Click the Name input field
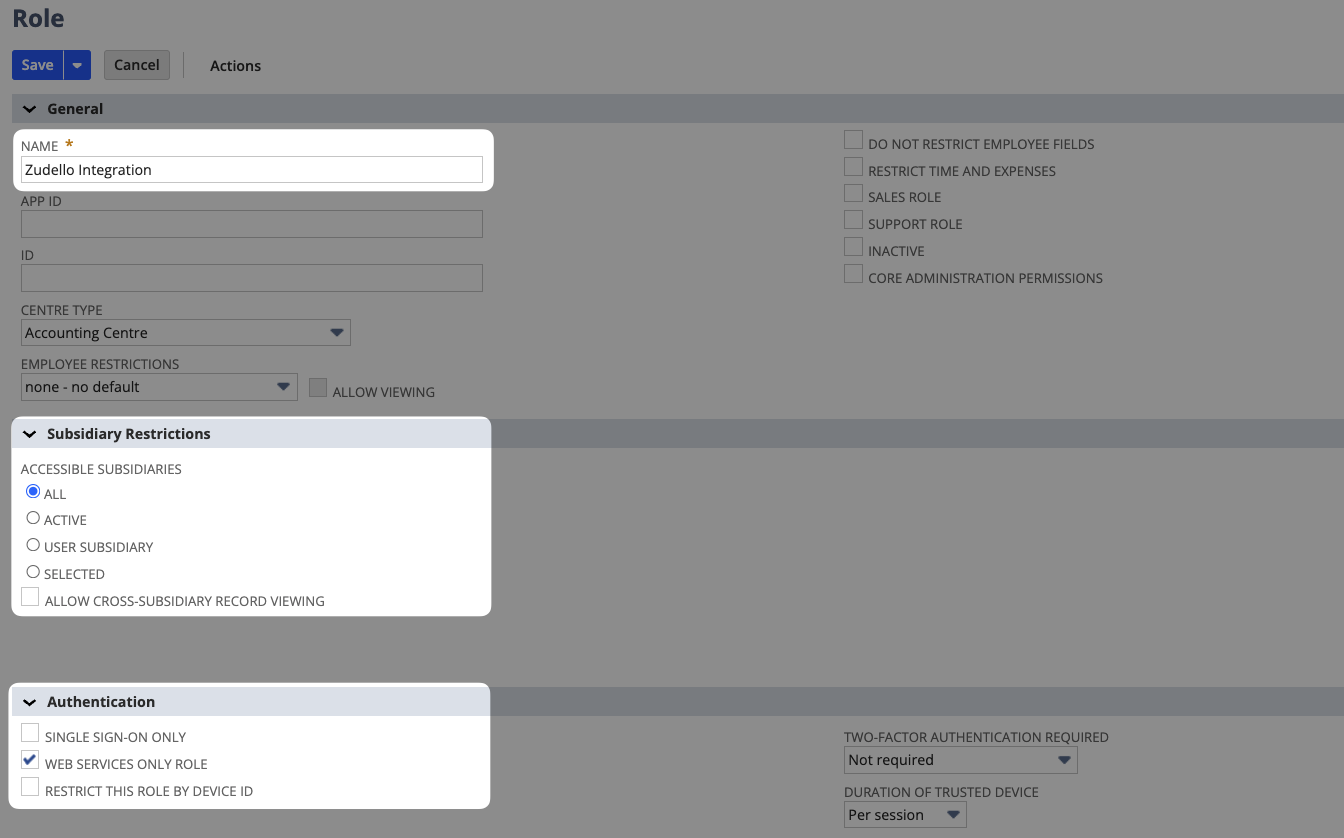The width and height of the screenshot is (1344, 838). (252, 170)
